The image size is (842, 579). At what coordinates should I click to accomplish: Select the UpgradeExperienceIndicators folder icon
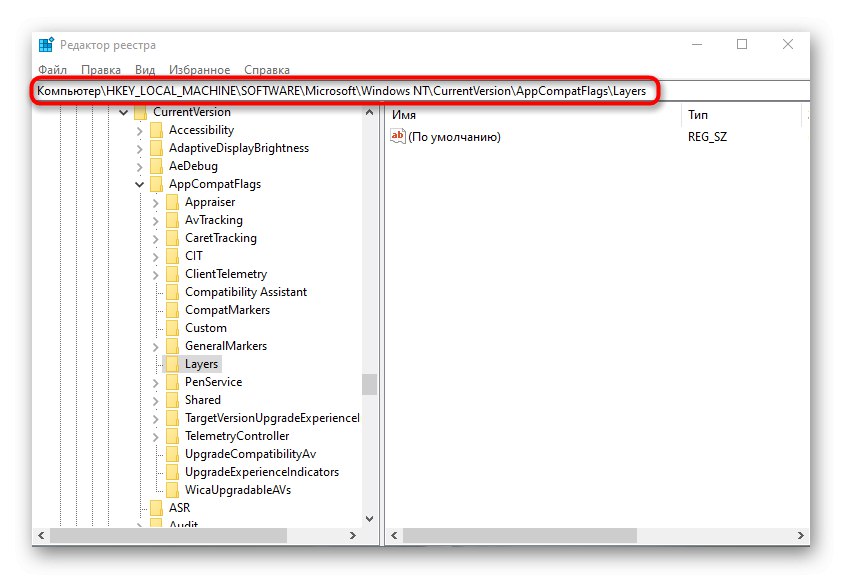tap(172, 472)
